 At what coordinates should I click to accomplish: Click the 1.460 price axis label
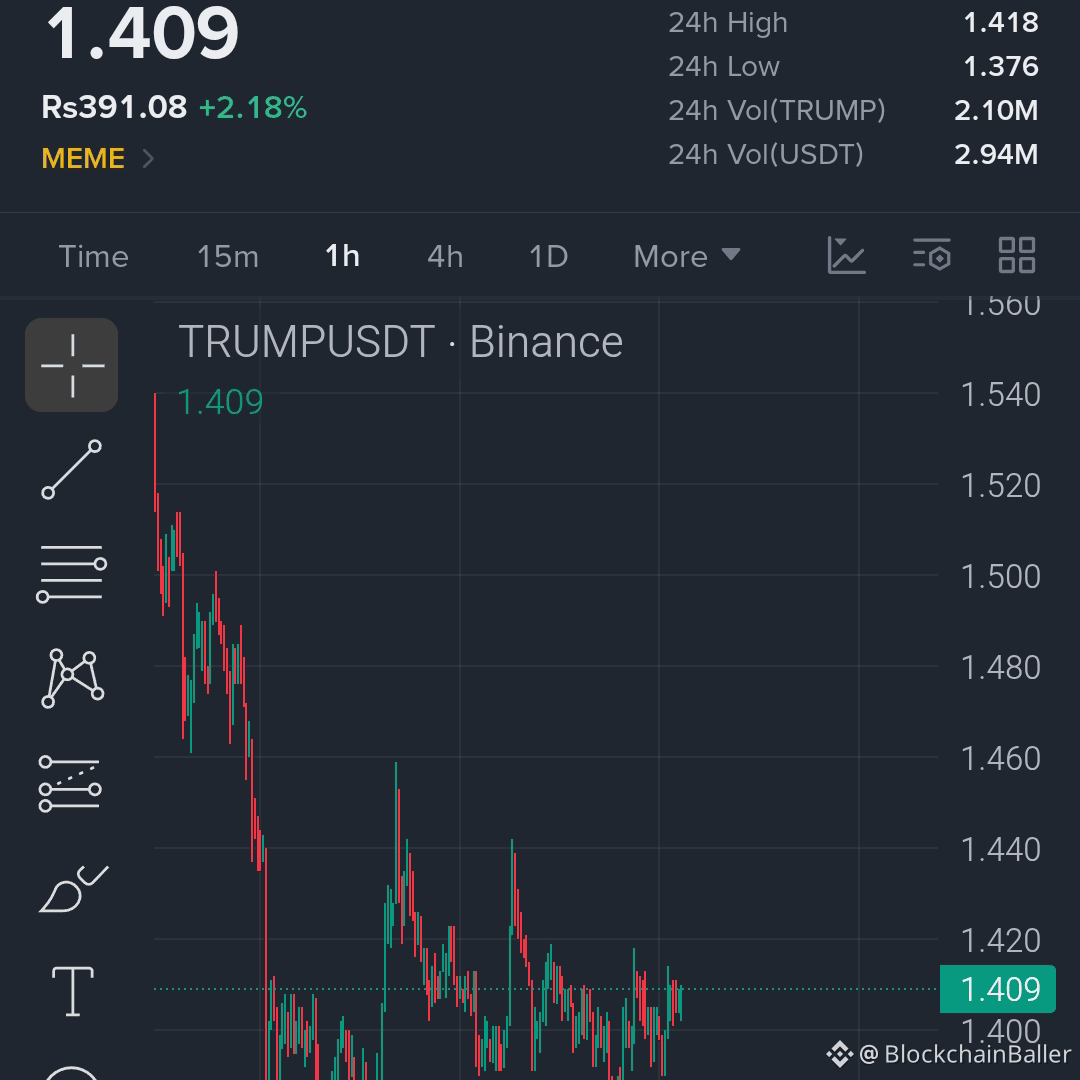(1000, 758)
